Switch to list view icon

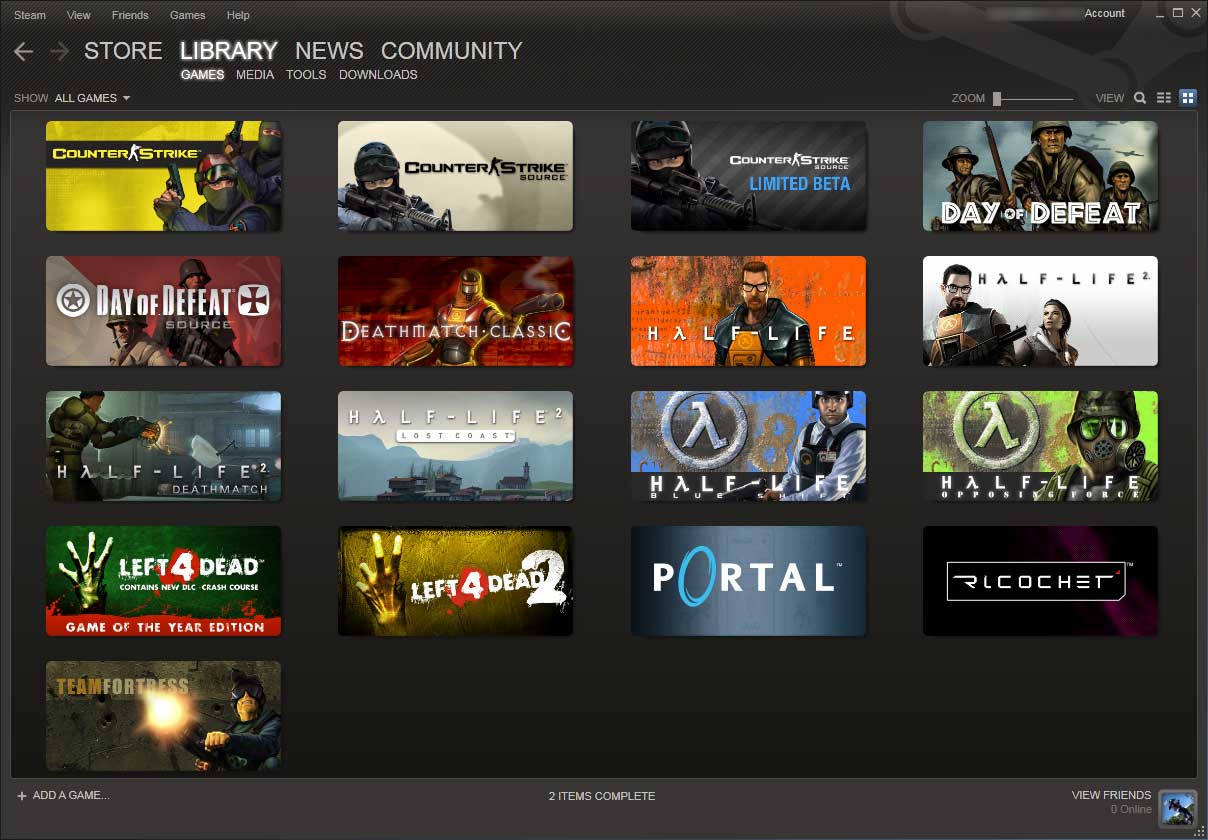[x=1164, y=98]
